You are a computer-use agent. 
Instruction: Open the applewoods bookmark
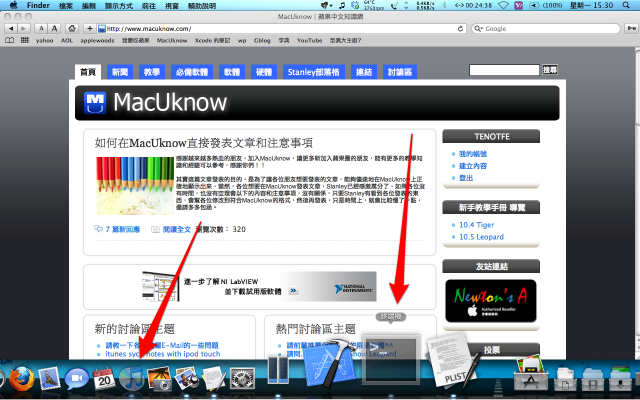(98, 40)
